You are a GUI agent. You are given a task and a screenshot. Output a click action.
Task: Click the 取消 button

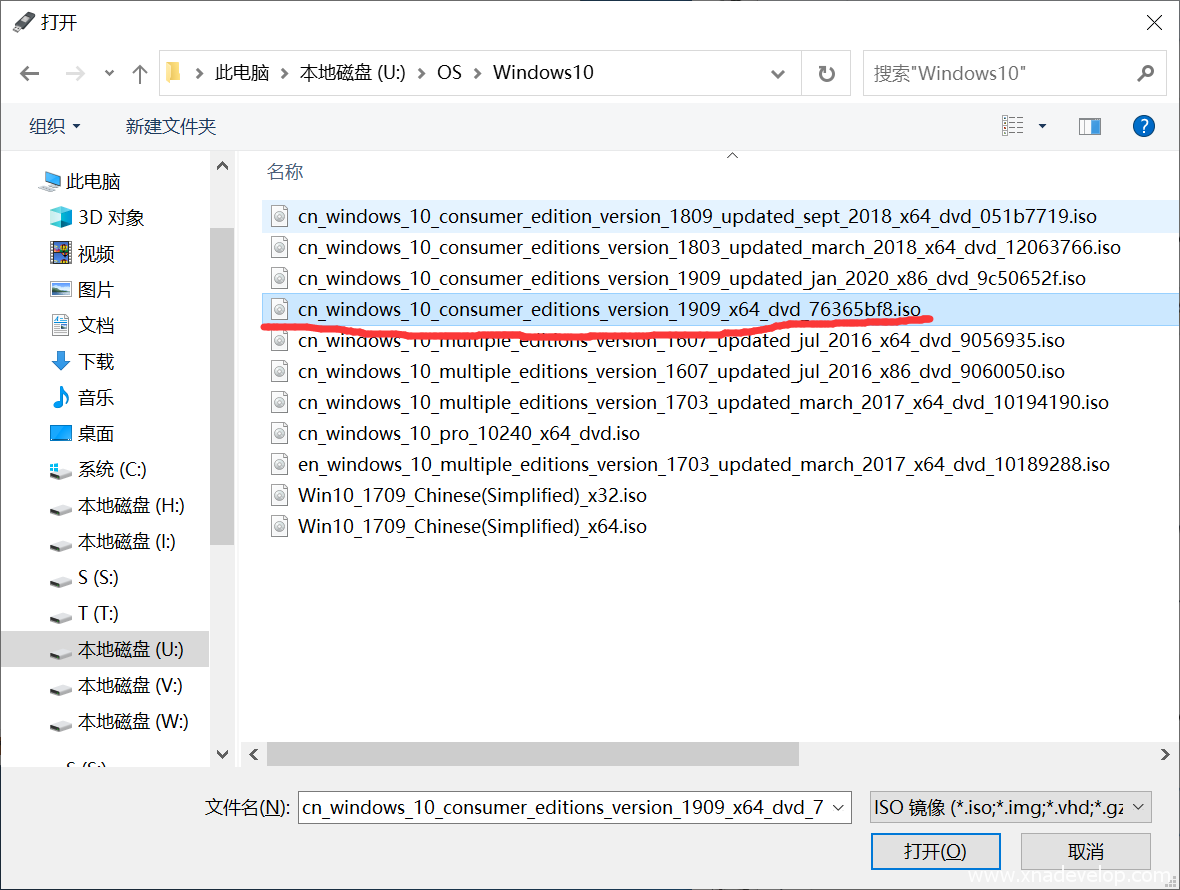coord(1085,852)
